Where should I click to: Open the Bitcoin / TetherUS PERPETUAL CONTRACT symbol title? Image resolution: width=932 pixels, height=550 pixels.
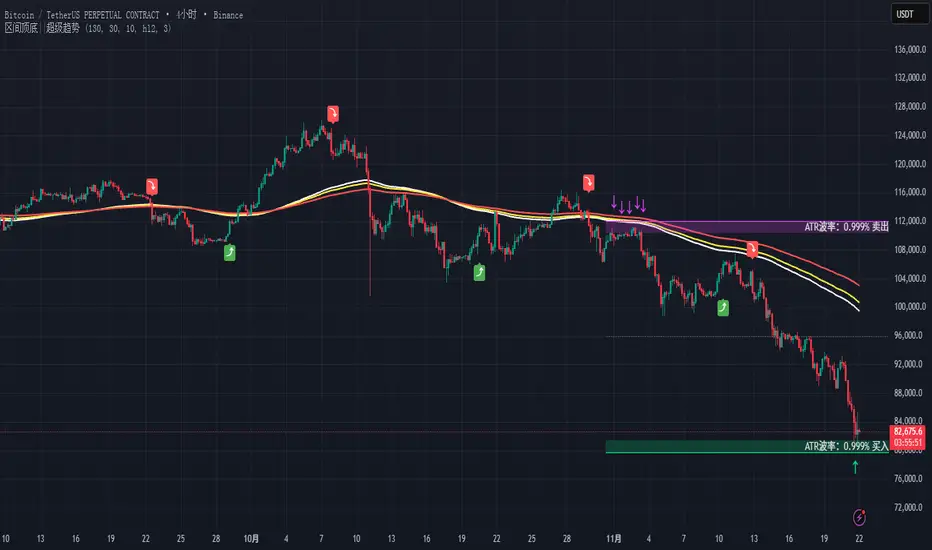point(82,15)
